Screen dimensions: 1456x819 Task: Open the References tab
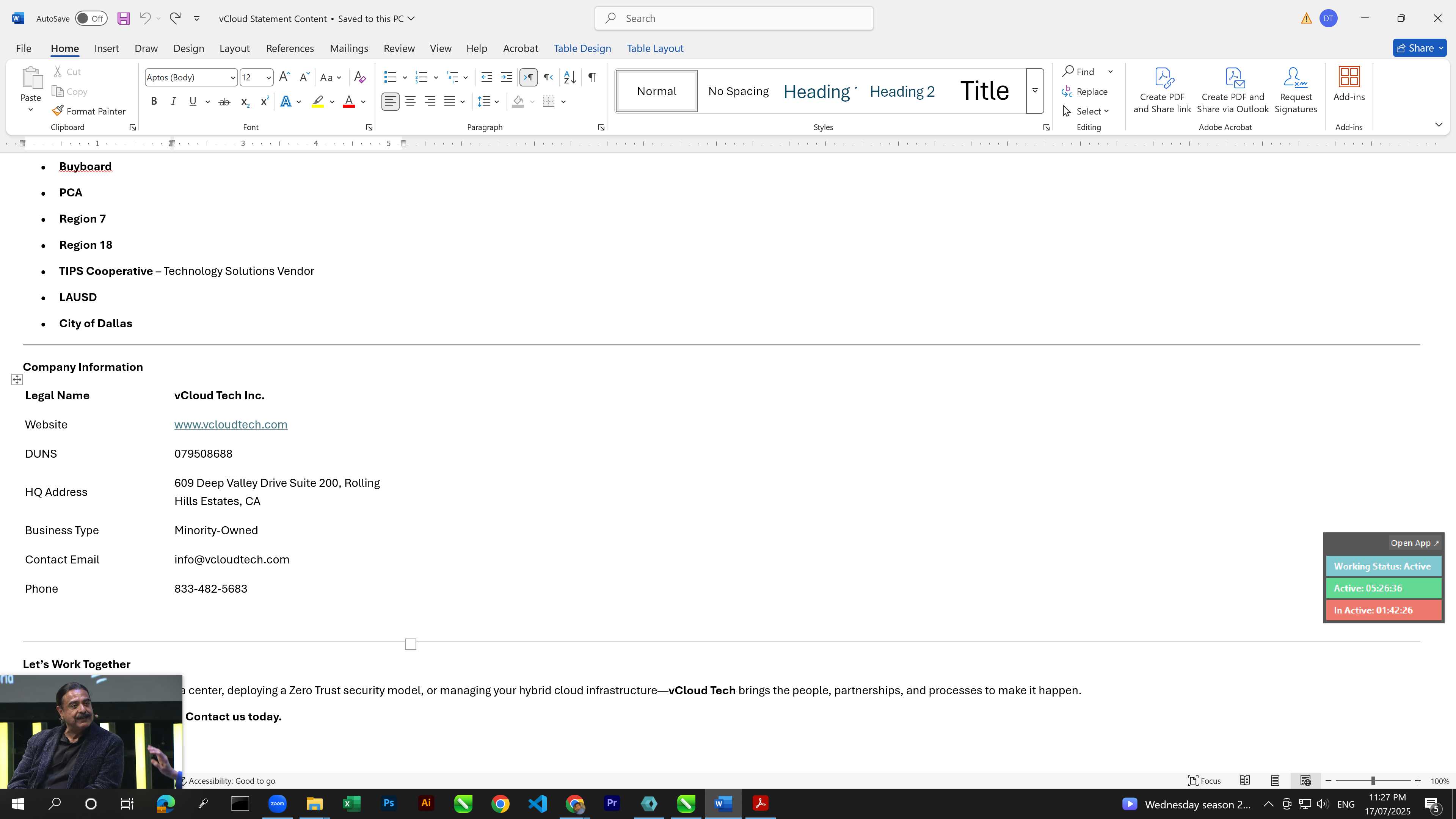point(290,49)
